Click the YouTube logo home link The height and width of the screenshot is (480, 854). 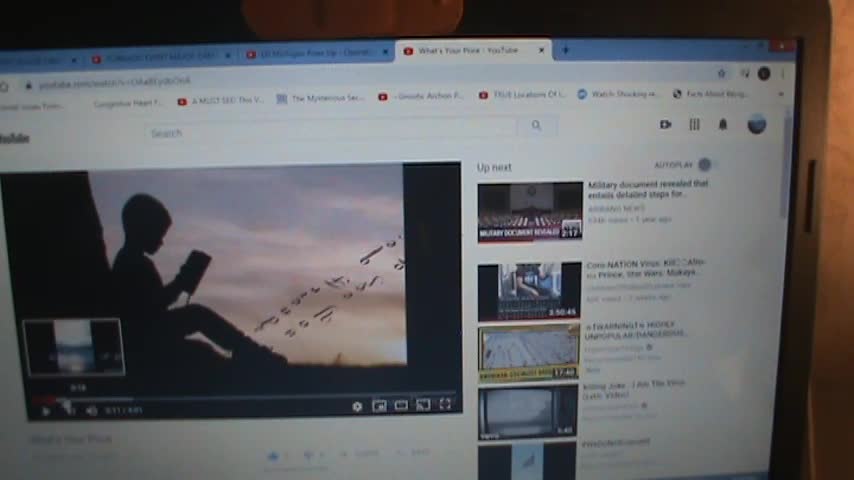[15, 138]
